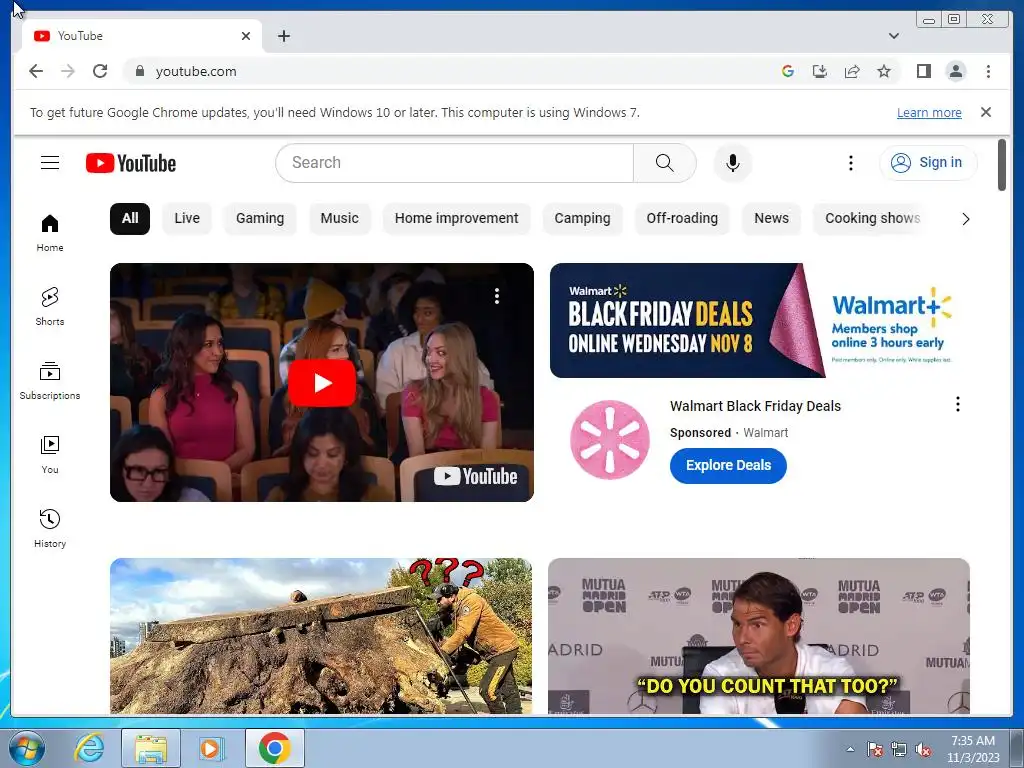Click the page vertical scrollbar thumb
1024x768 pixels.
[x=1002, y=165]
